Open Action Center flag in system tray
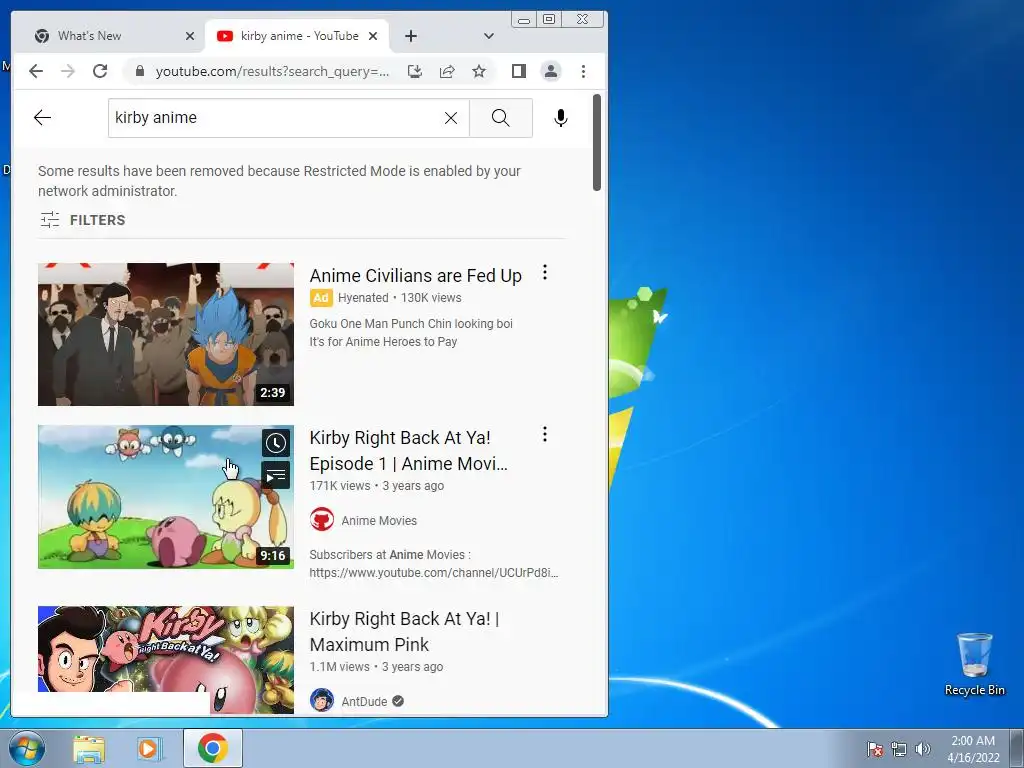Viewport: 1024px width, 768px height. tap(874, 749)
